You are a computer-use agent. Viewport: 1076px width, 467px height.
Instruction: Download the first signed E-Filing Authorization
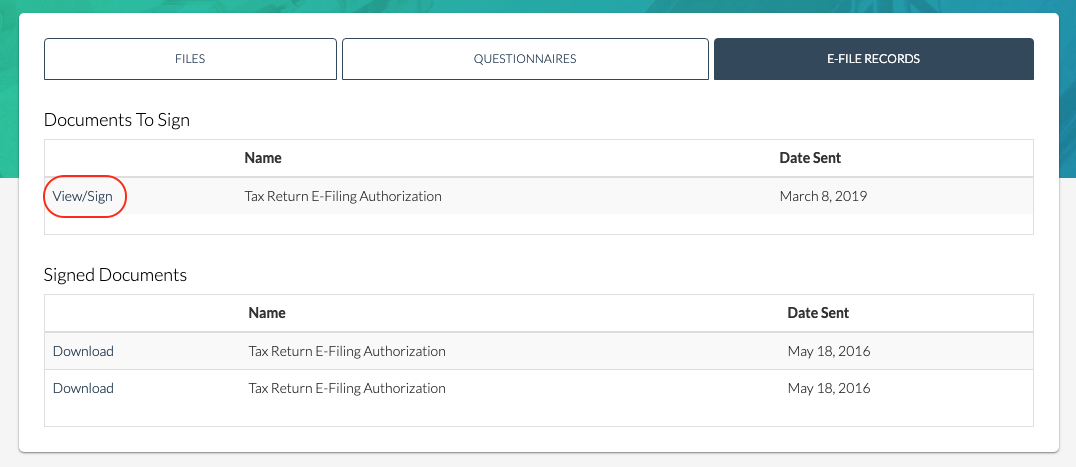83,351
